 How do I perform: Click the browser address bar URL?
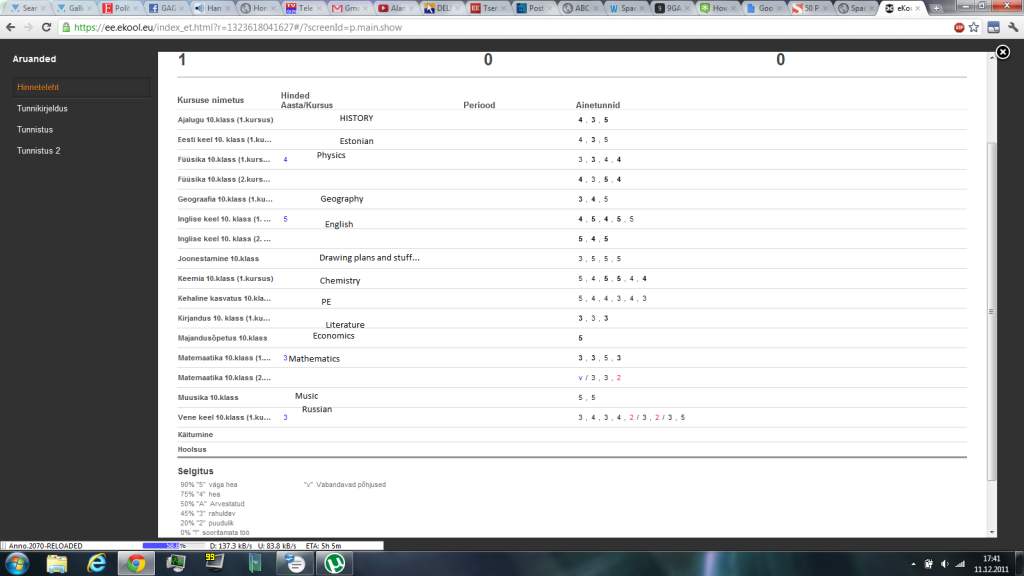pos(238,27)
